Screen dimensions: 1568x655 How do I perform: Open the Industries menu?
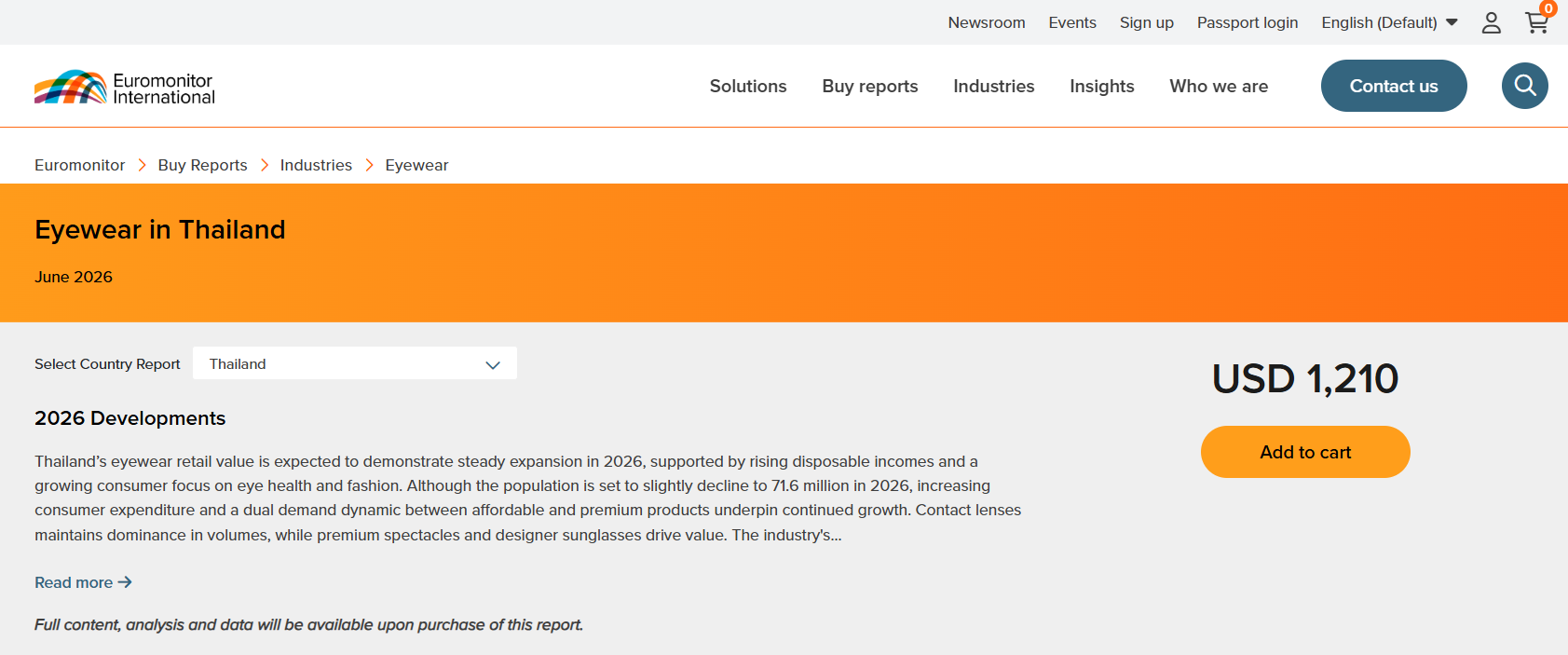pyautogui.click(x=994, y=86)
